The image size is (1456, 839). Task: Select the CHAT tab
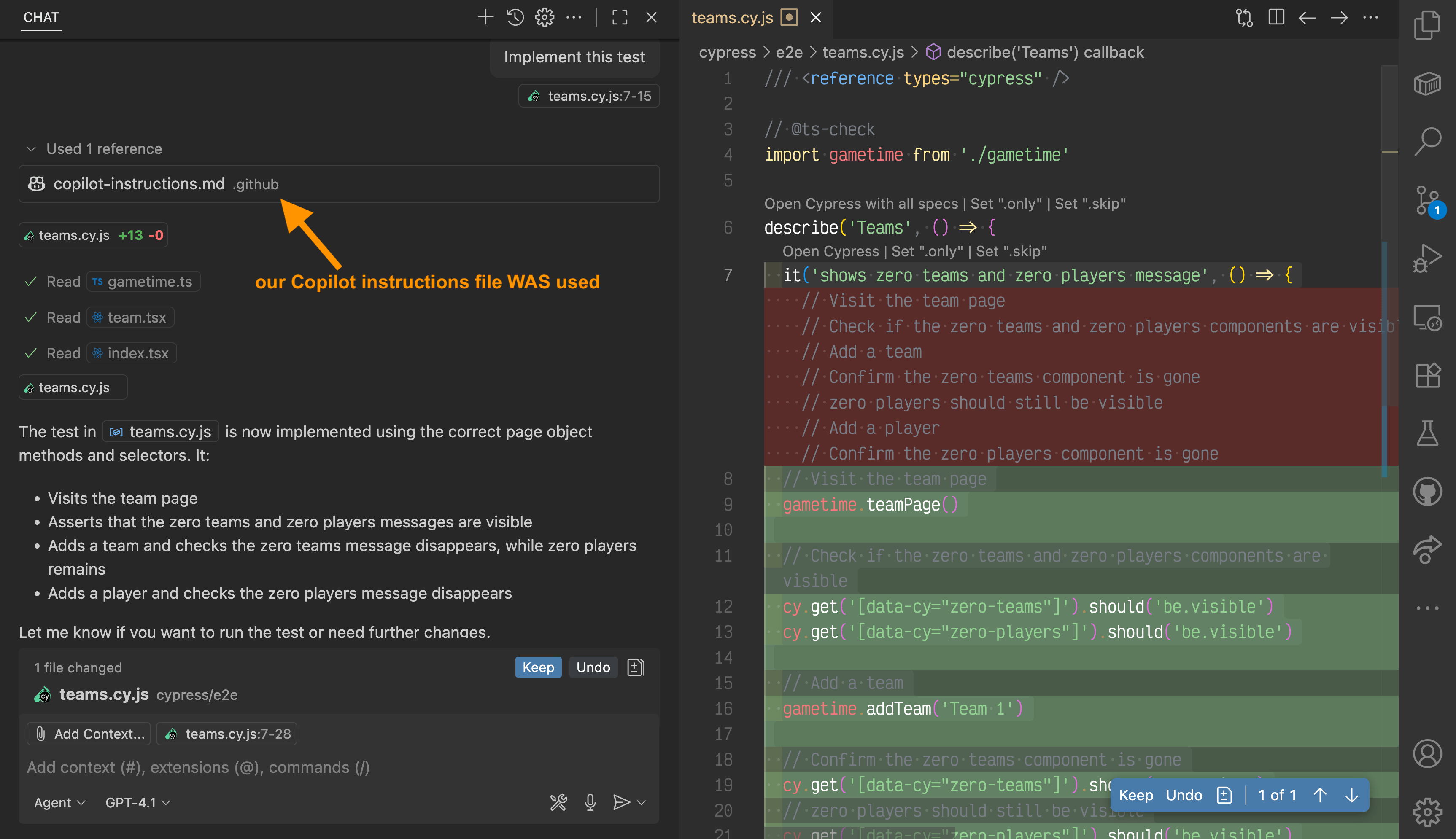point(41,17)
